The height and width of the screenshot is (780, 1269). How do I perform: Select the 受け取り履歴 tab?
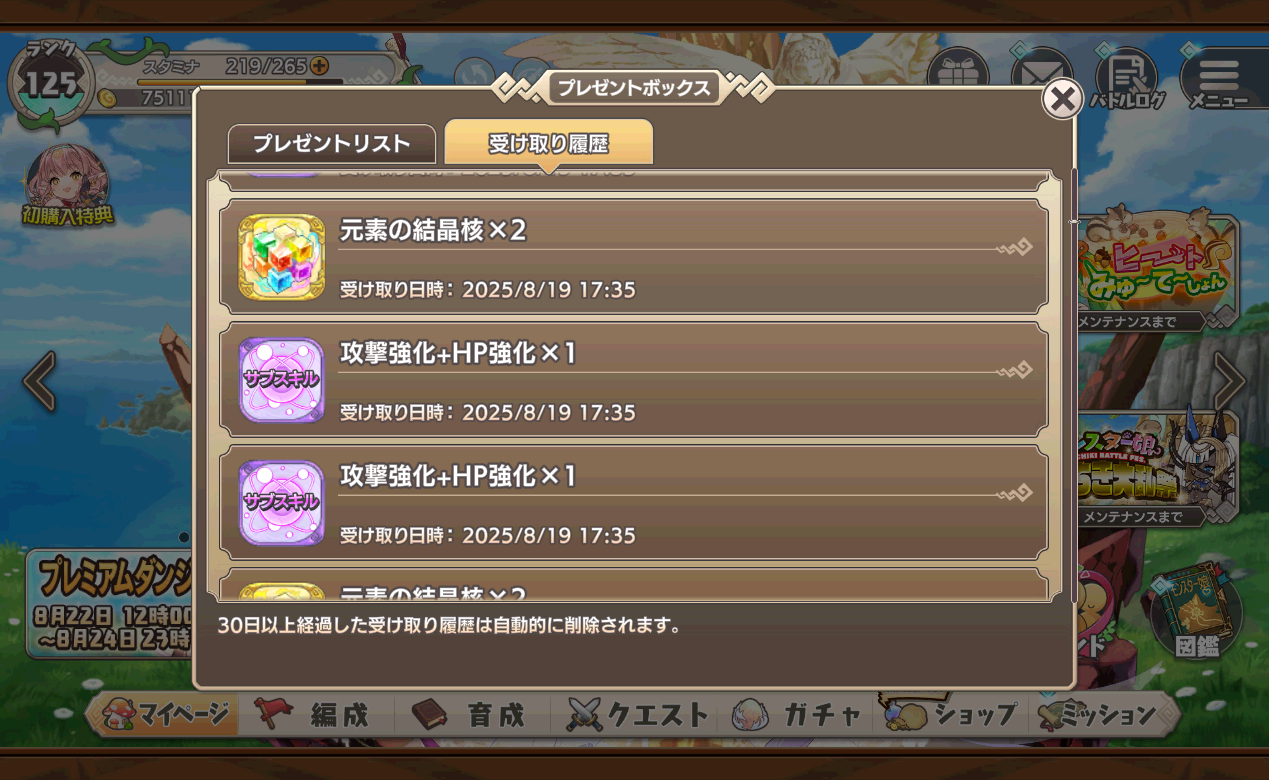click(548, 143)
